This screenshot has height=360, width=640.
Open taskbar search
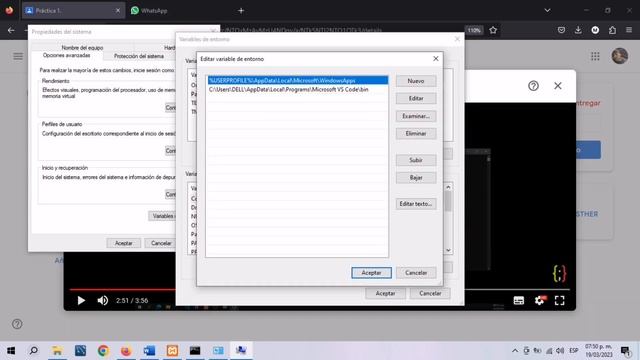pyautogui.click(x=34, y=350)
